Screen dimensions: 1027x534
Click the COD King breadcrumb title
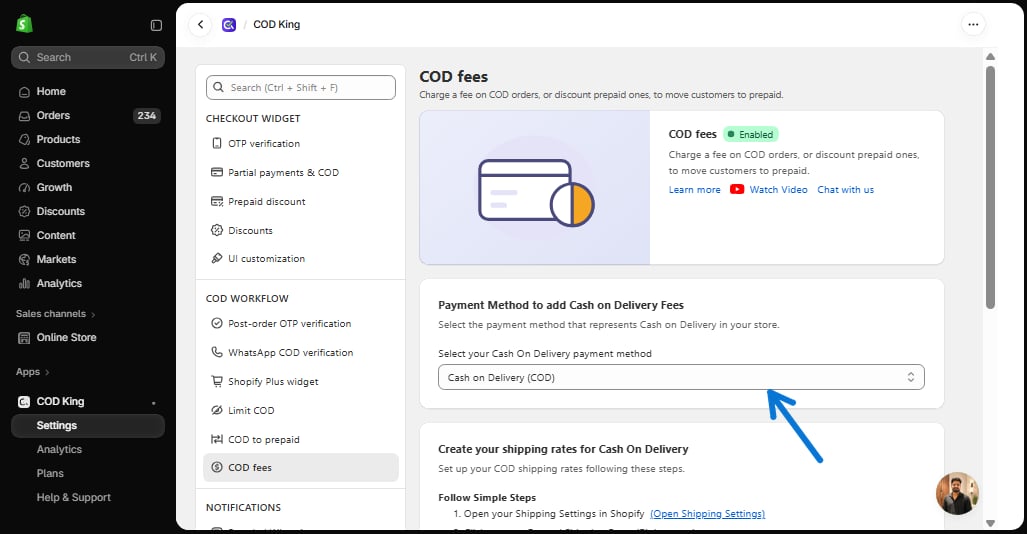click(276, 24)
